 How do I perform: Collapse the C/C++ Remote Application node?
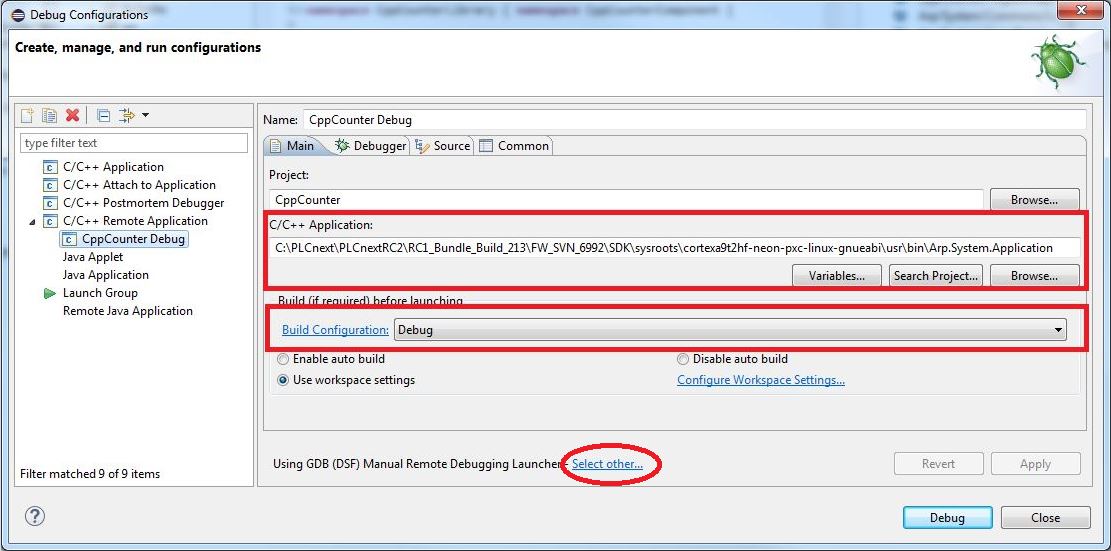pos(32,222)
